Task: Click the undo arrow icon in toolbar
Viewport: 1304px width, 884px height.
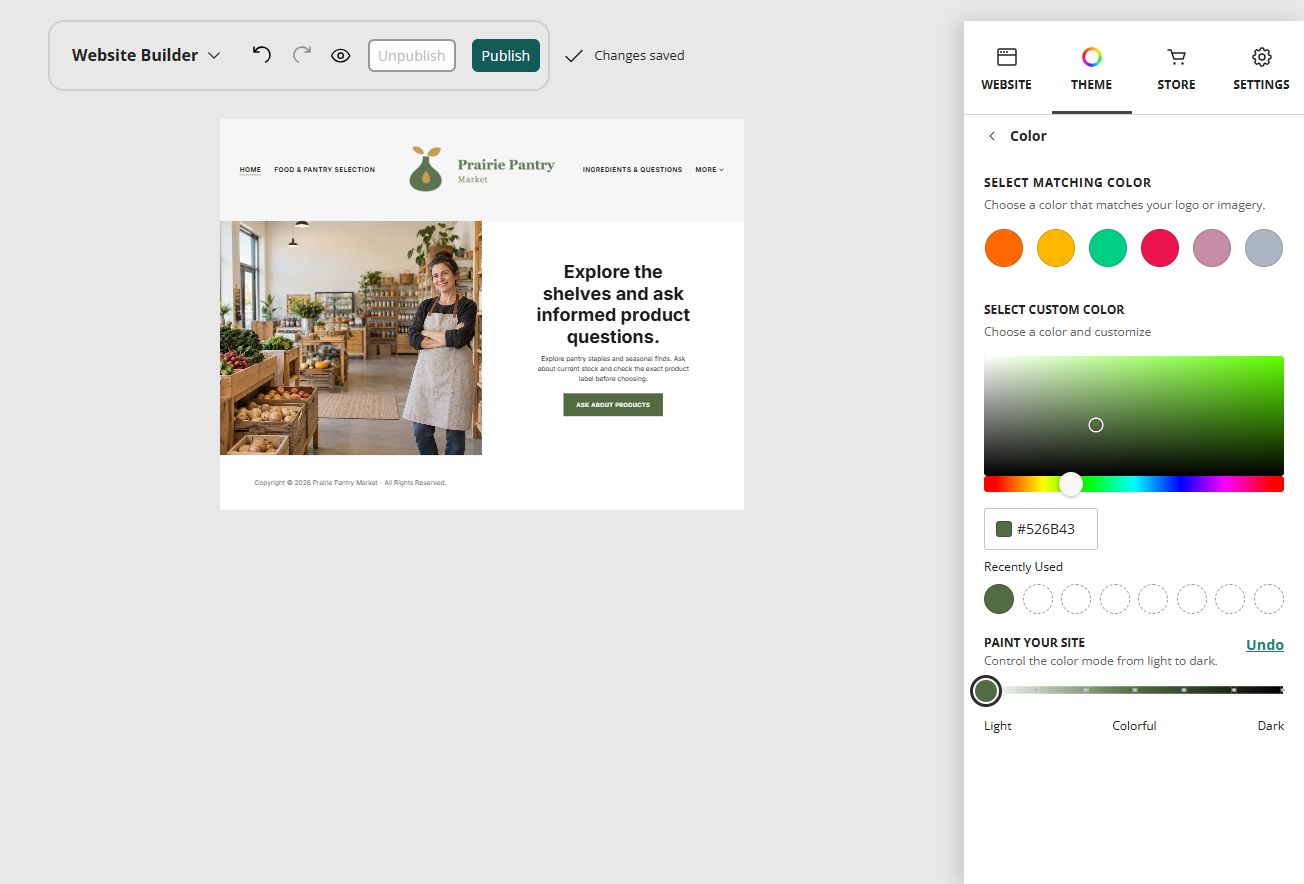Action: point(261,54)
